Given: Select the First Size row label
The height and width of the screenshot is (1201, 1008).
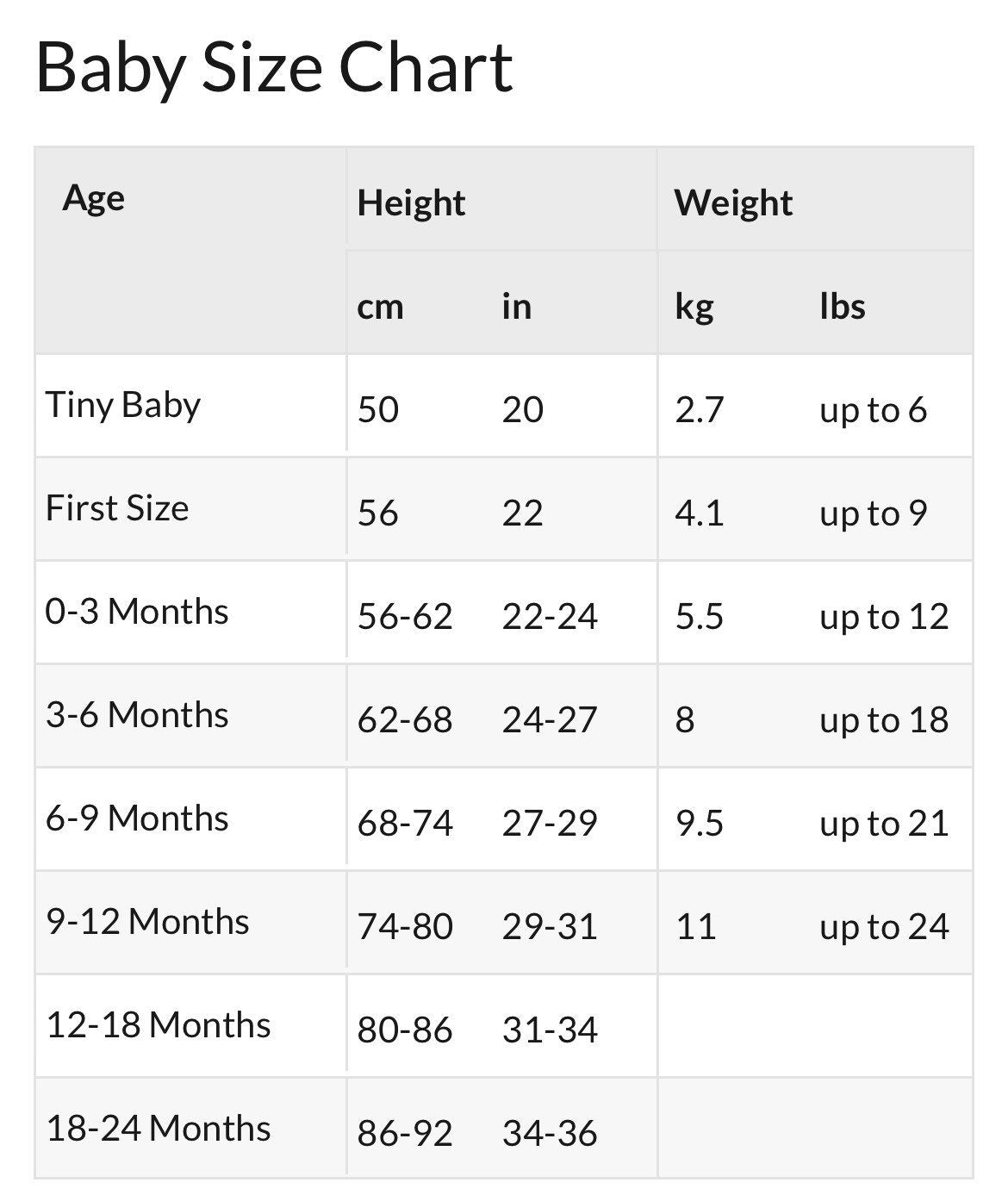Looking at the screenshot, I should click(117, 508).
